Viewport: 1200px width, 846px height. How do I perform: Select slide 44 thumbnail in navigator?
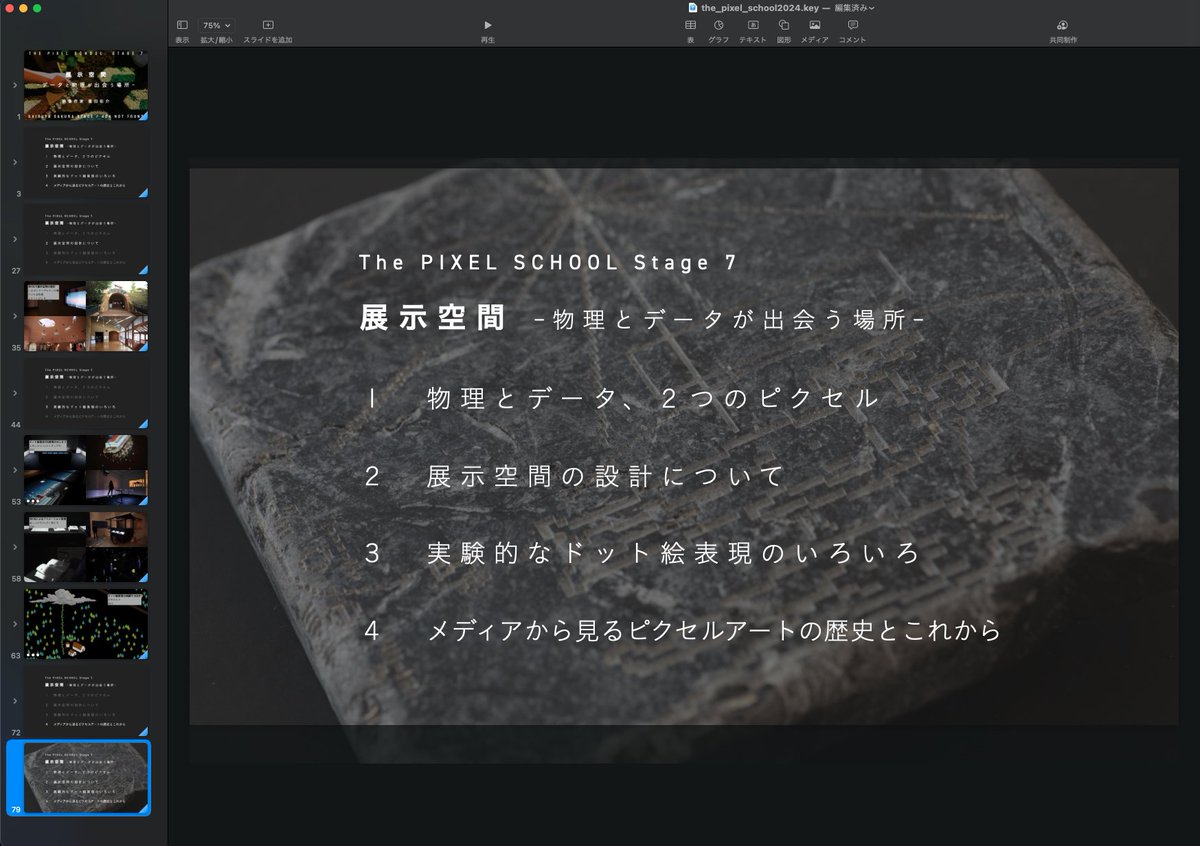(86, 393)
